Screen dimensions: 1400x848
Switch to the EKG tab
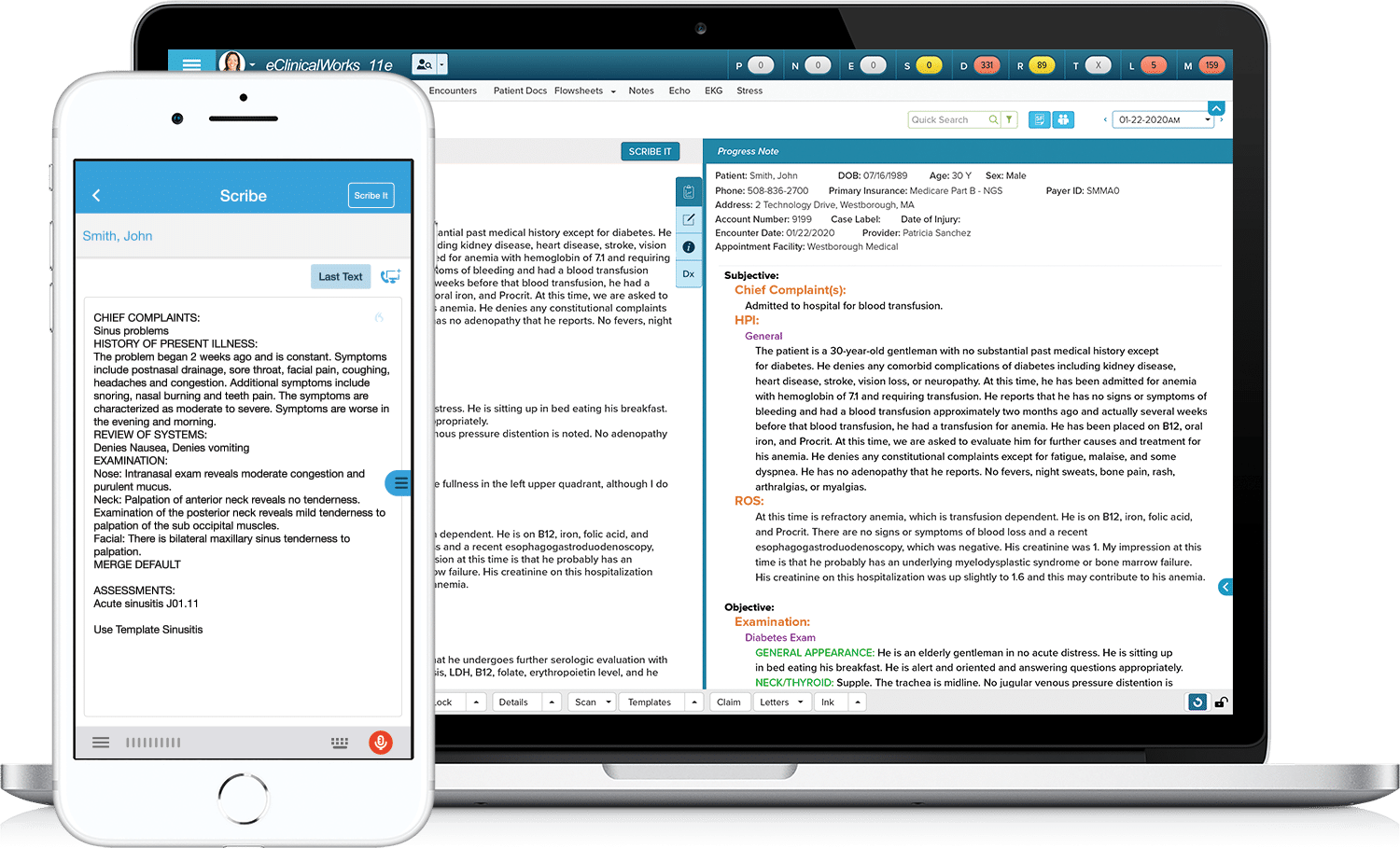(714, 90)
